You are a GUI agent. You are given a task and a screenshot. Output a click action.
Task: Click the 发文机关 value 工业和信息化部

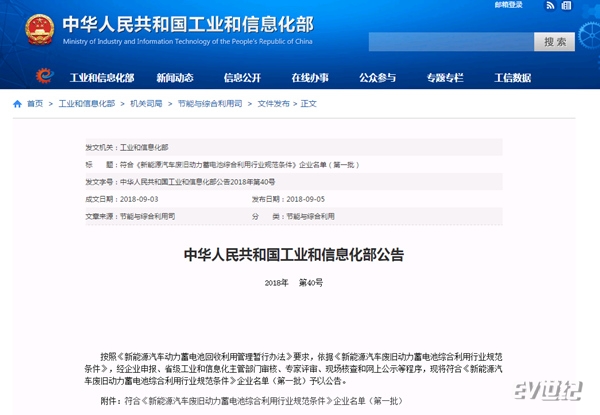144,147
